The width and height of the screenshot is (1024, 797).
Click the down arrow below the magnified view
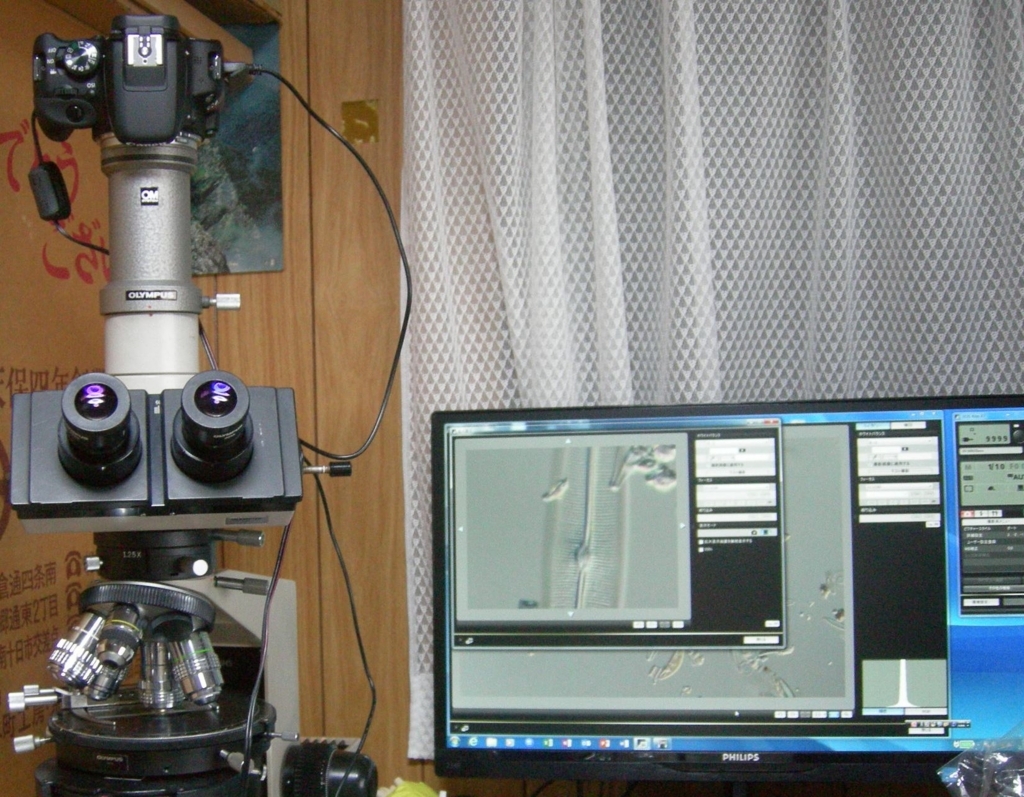(x=570, y=614)
